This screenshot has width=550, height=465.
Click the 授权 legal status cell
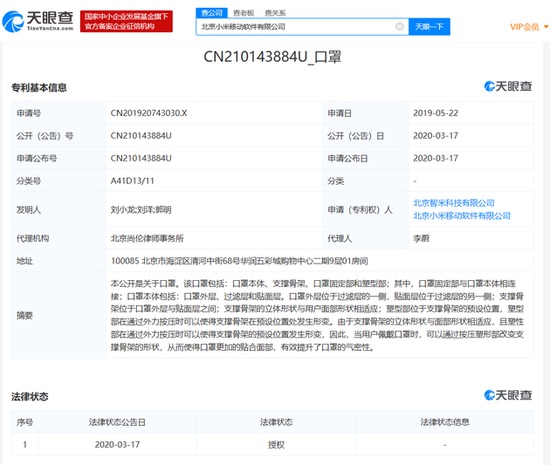[276, 445]
